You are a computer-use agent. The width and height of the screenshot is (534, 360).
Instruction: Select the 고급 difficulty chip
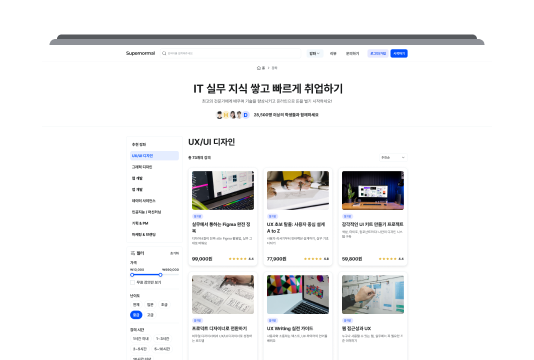click(150, 315)
